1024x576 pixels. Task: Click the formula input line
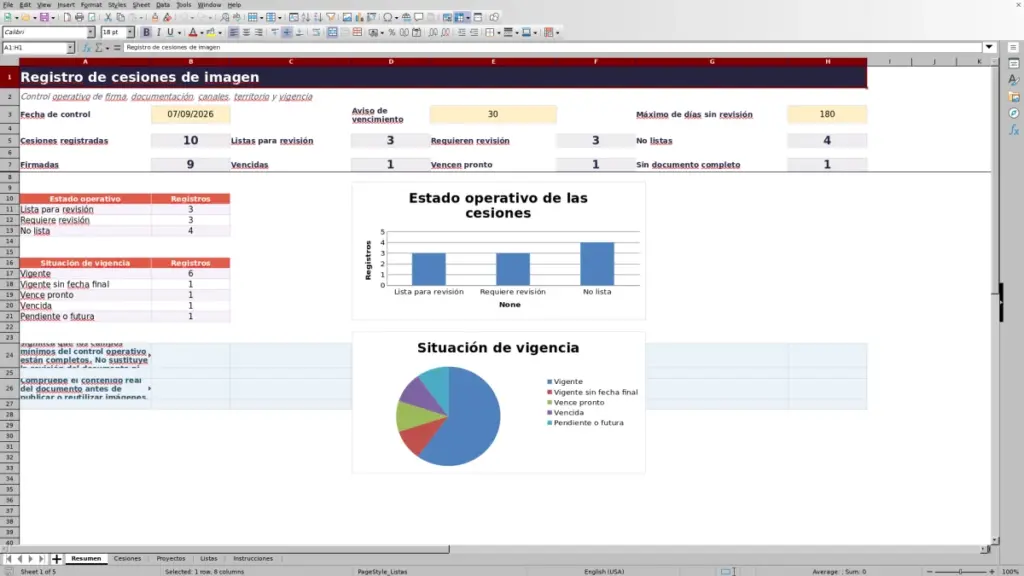552,48
